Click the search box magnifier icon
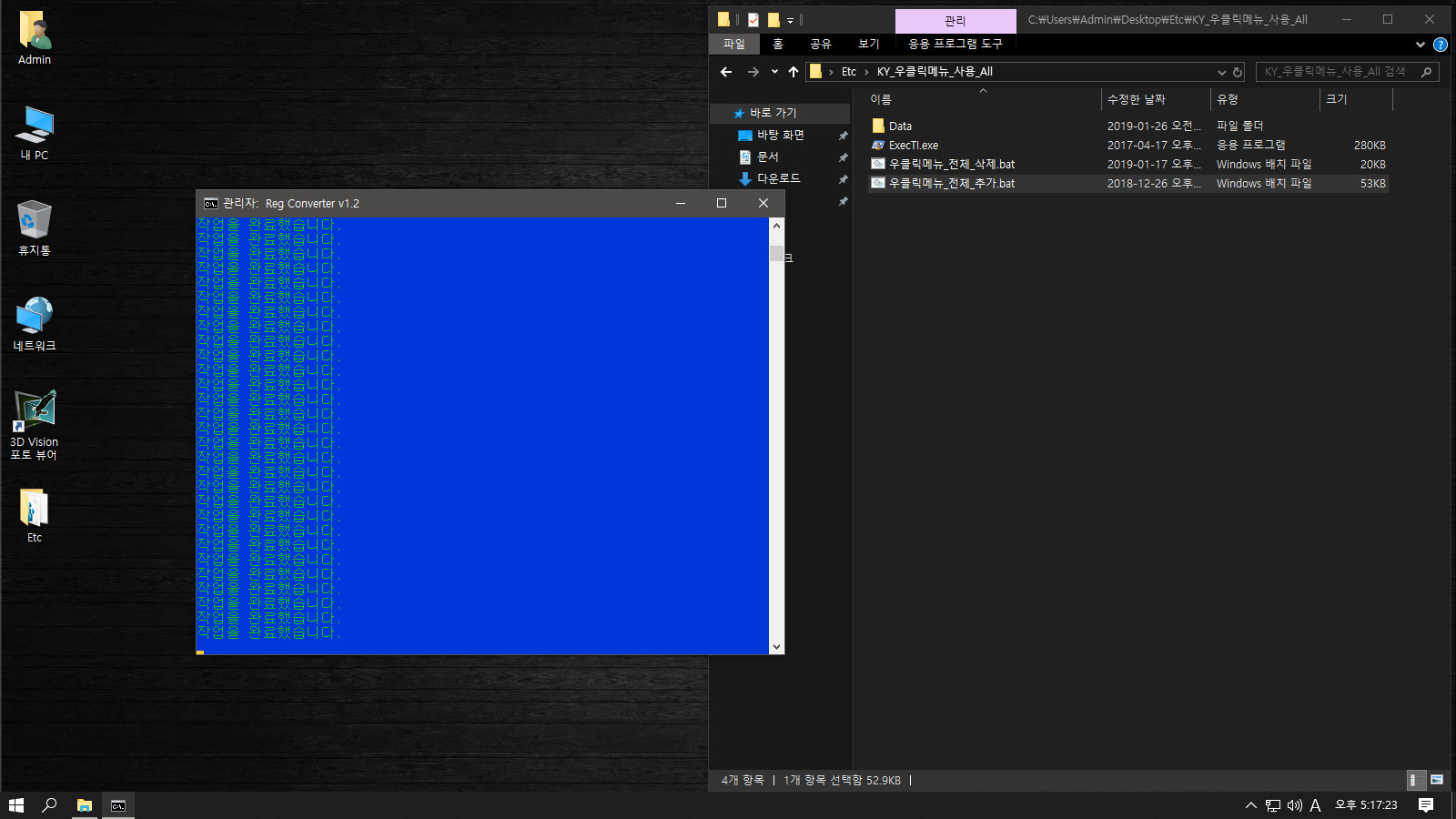 pos(1426,72)
